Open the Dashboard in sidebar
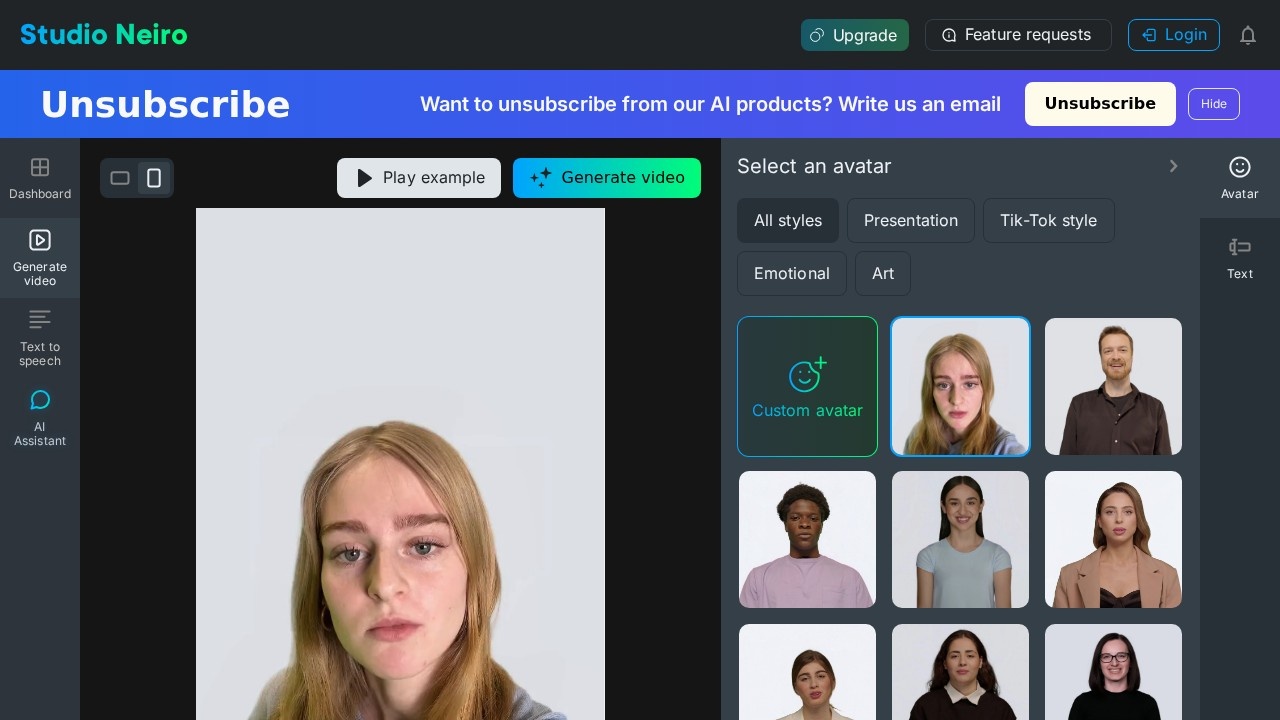Image resolution: width=1280 pixels, height=720 pixels. click(40, 178)
